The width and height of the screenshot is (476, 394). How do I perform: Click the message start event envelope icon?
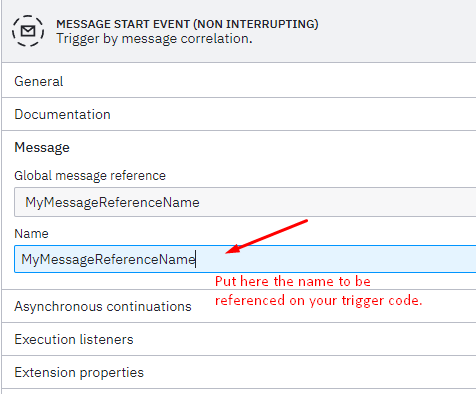click(x=28, y=31)
